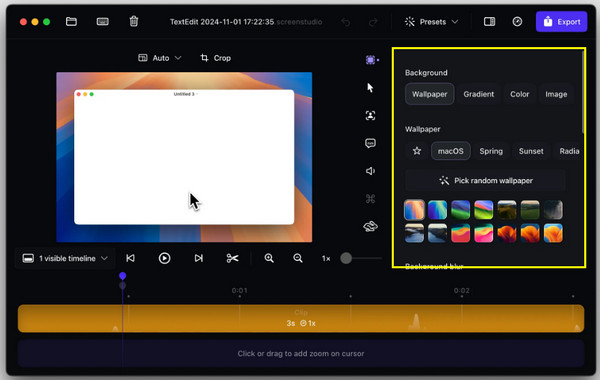This screenshot has height=380, width=600.
Task: Click the Export button
Action: pos(561,22)
